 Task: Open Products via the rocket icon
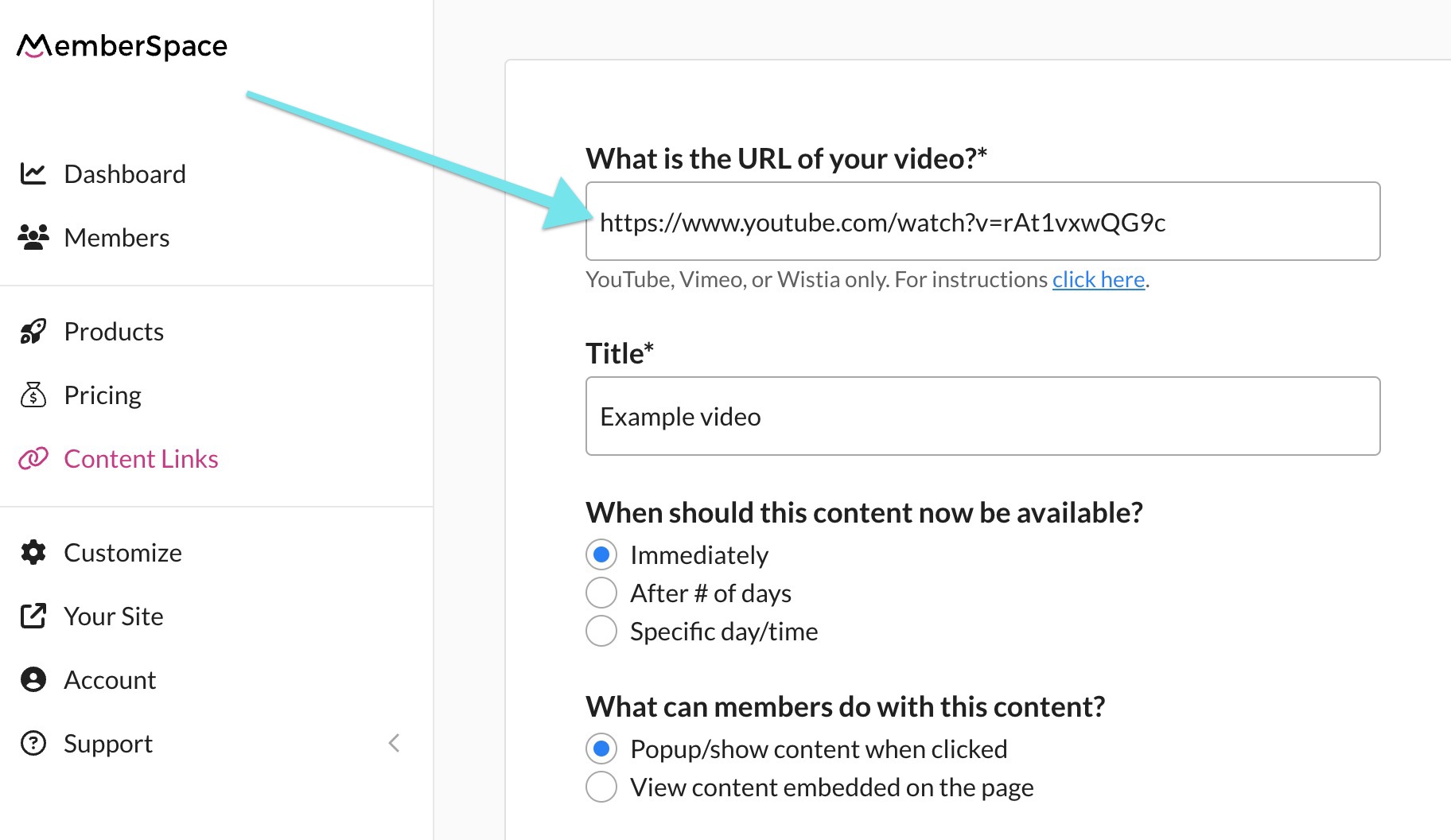[x=33, y=331]
